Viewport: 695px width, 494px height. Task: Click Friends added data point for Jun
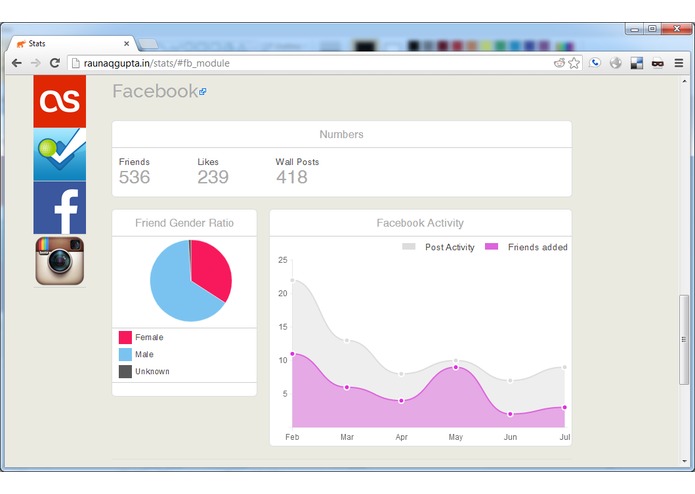click(x=510, y=414)
